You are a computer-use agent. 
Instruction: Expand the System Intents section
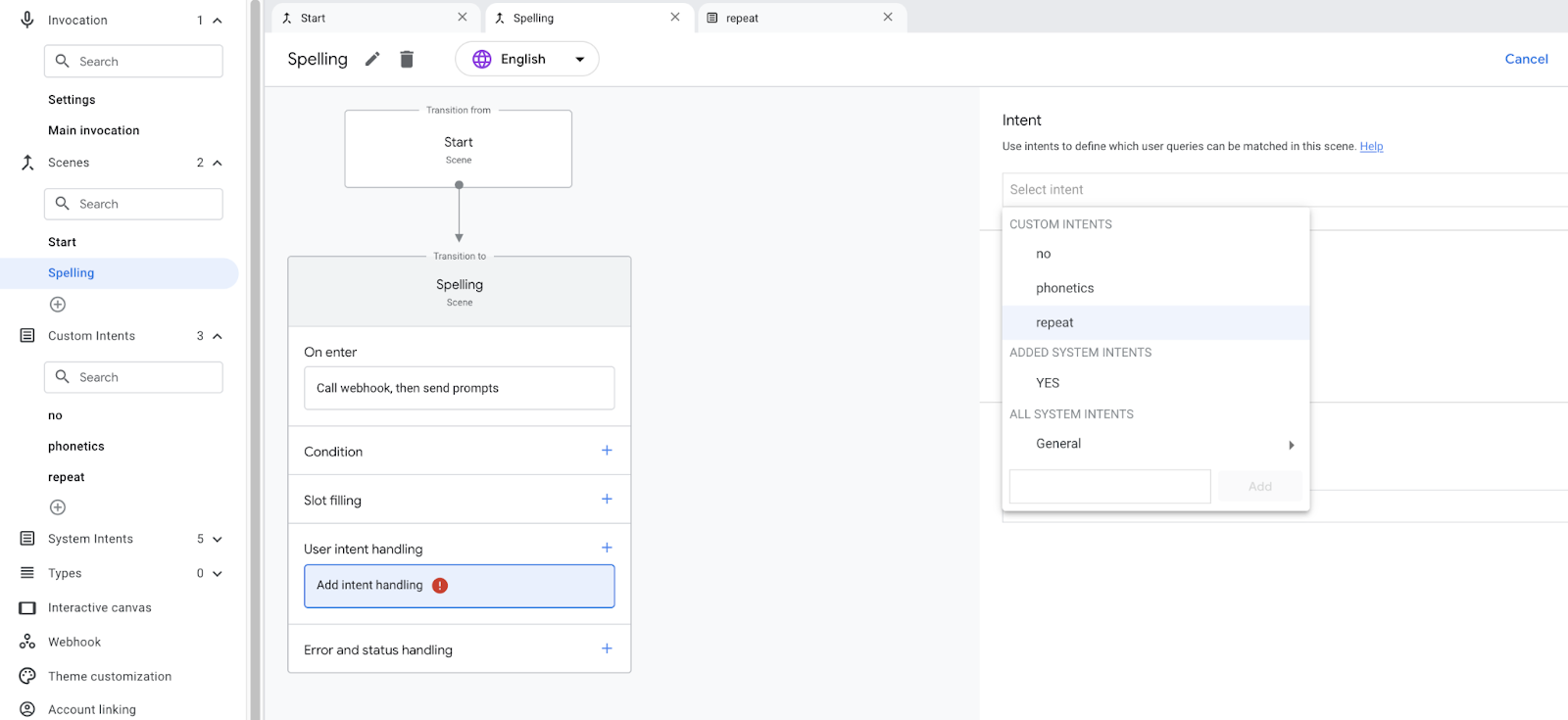[x=217, y=540]
